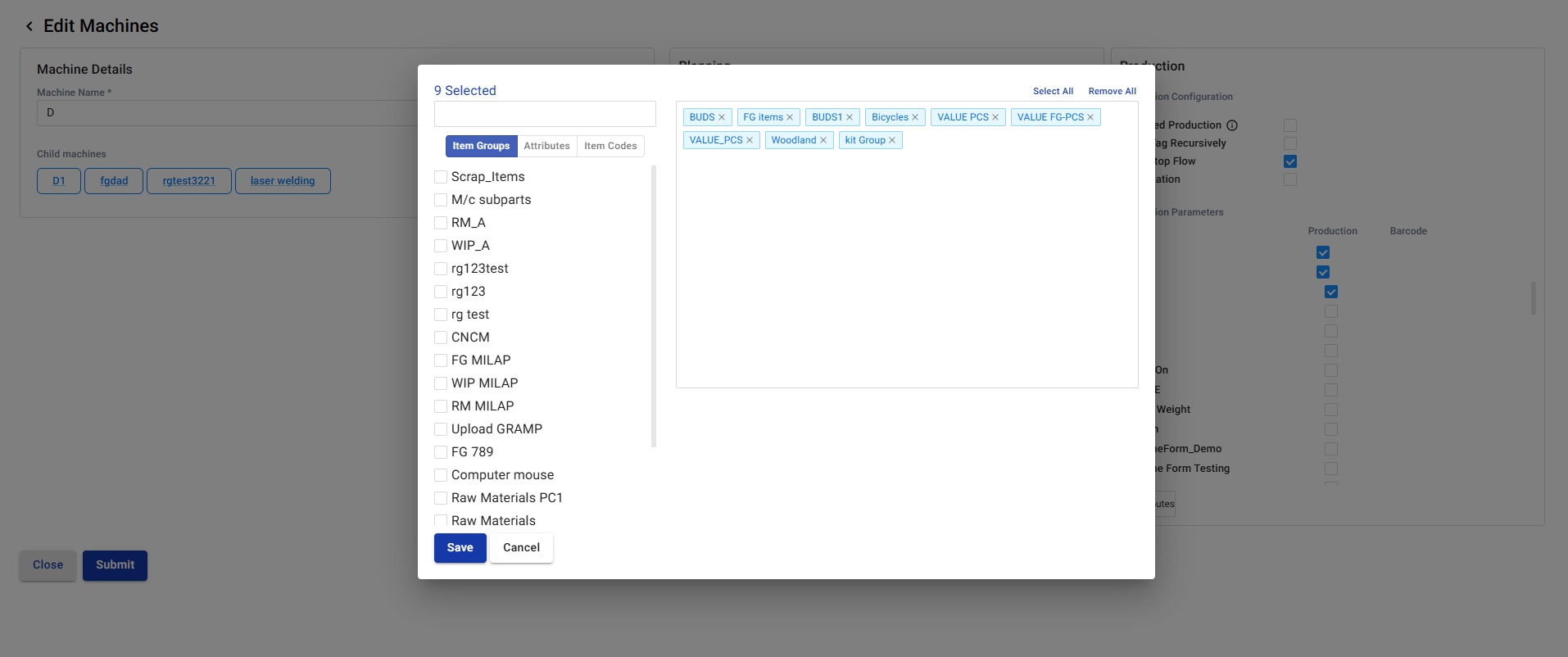Click the Remove All link
The height and width of the screenshot is (657, 1568).
(1112, 92)
